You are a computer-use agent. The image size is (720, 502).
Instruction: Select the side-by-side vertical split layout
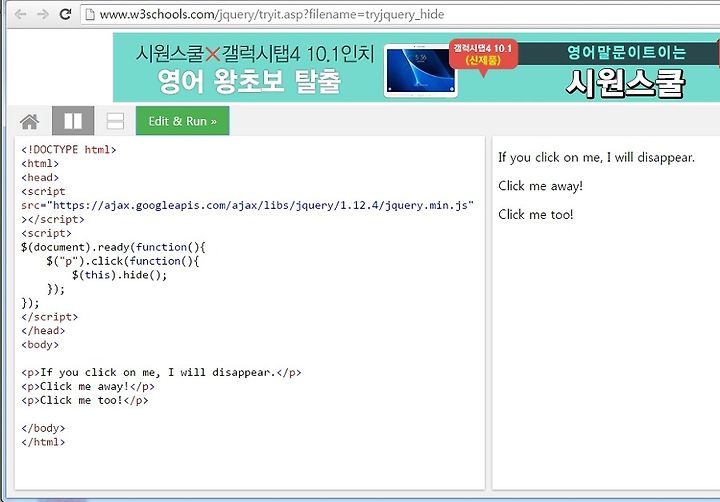point(73,121)
